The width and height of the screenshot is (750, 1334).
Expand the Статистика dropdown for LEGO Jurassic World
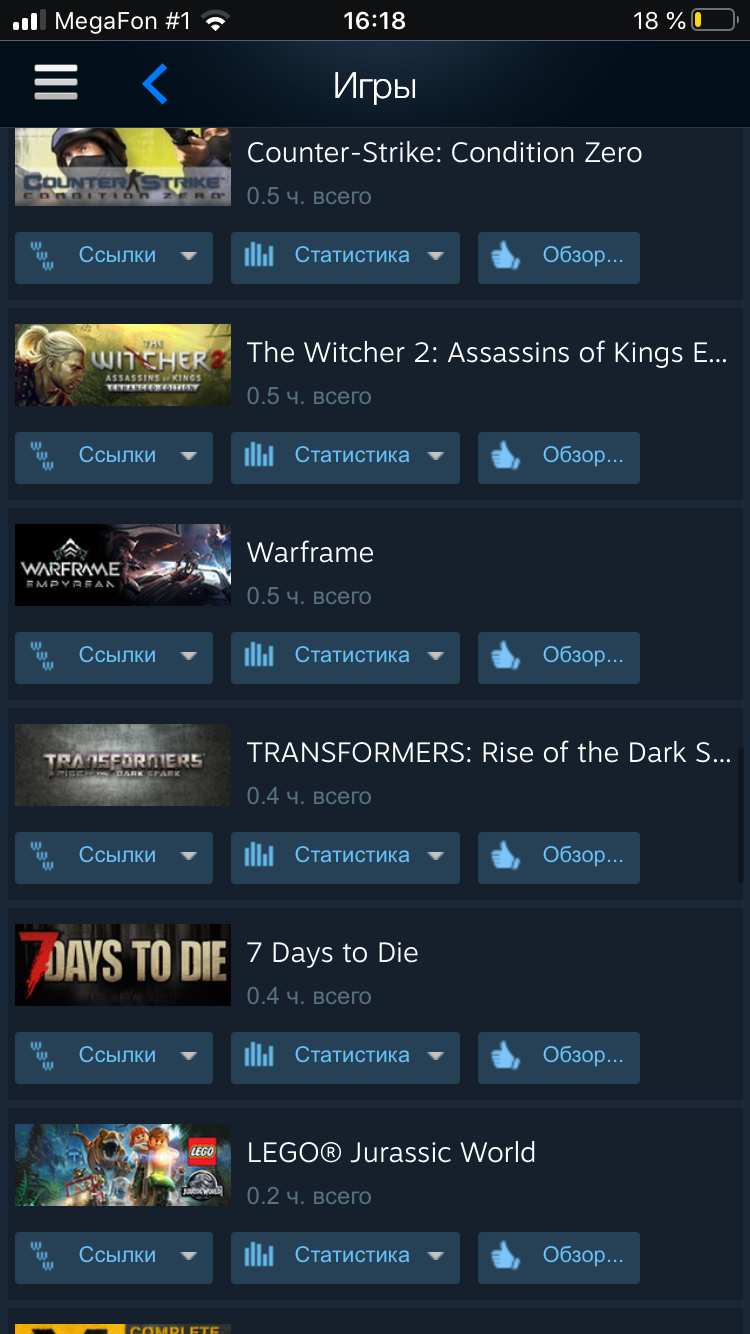(x=435, y=1256)
